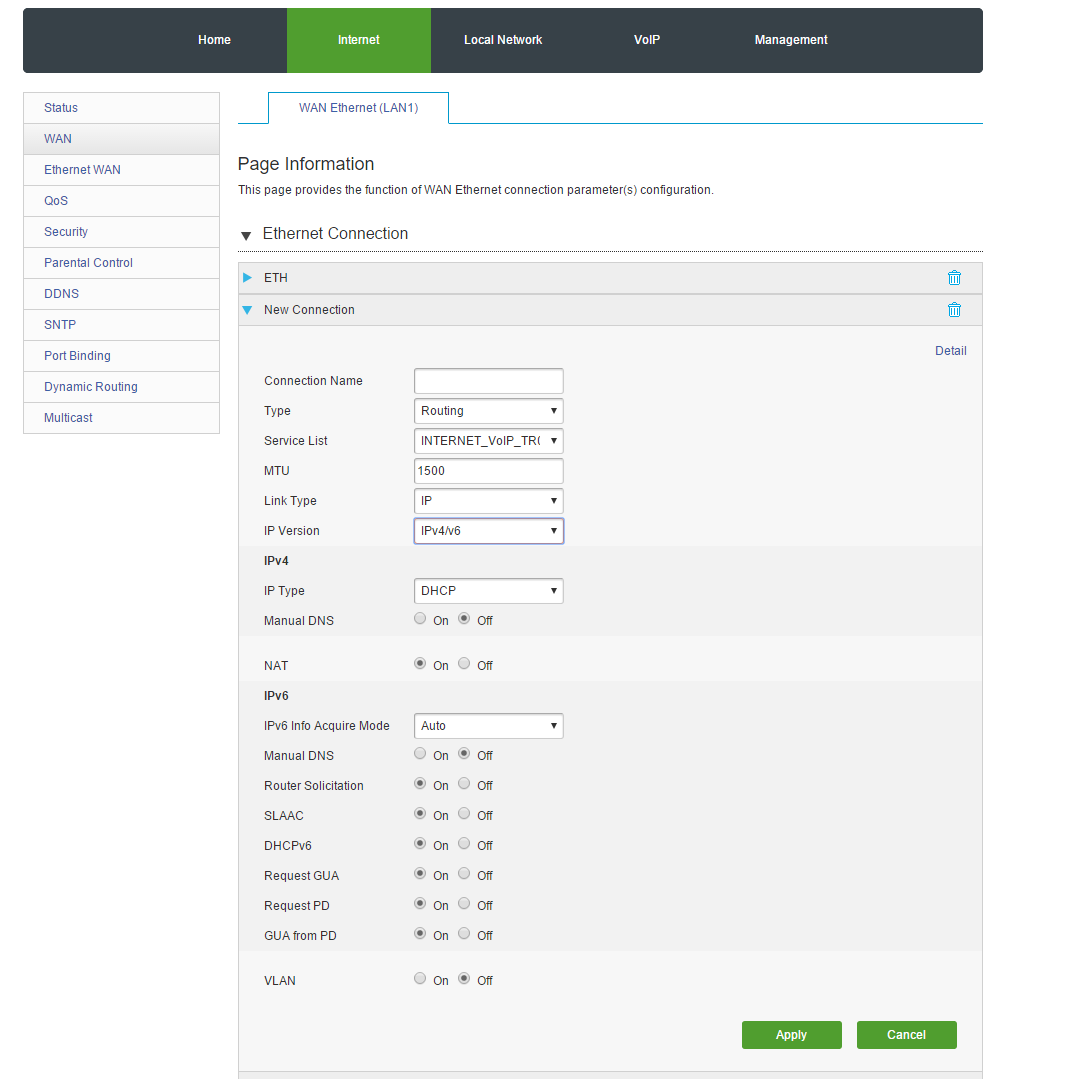This screenshot has height=1079, width=1083.
Task: Open WAN in the sidebar
Action: [x=122, y=139]
